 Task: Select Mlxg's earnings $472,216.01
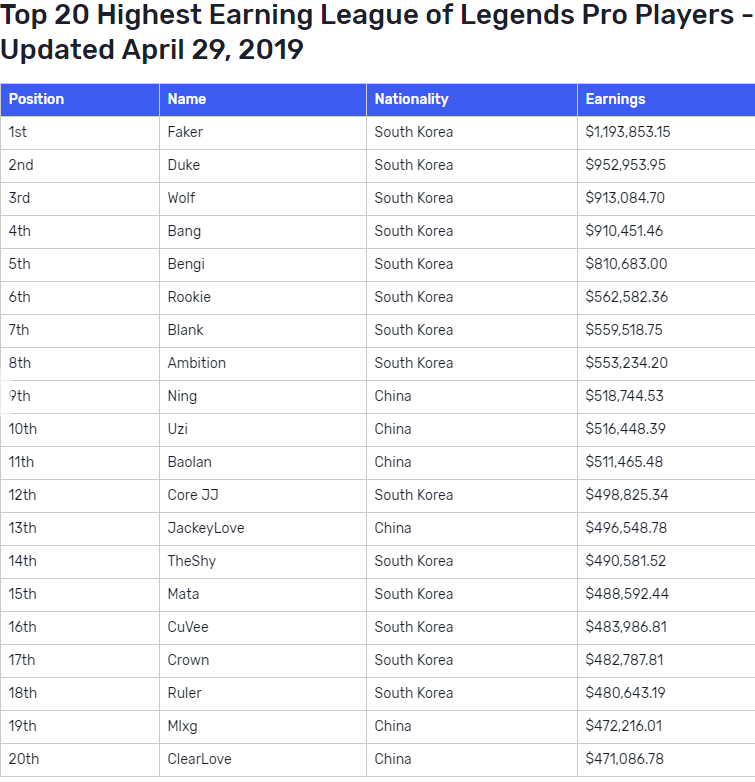(623, 726)
